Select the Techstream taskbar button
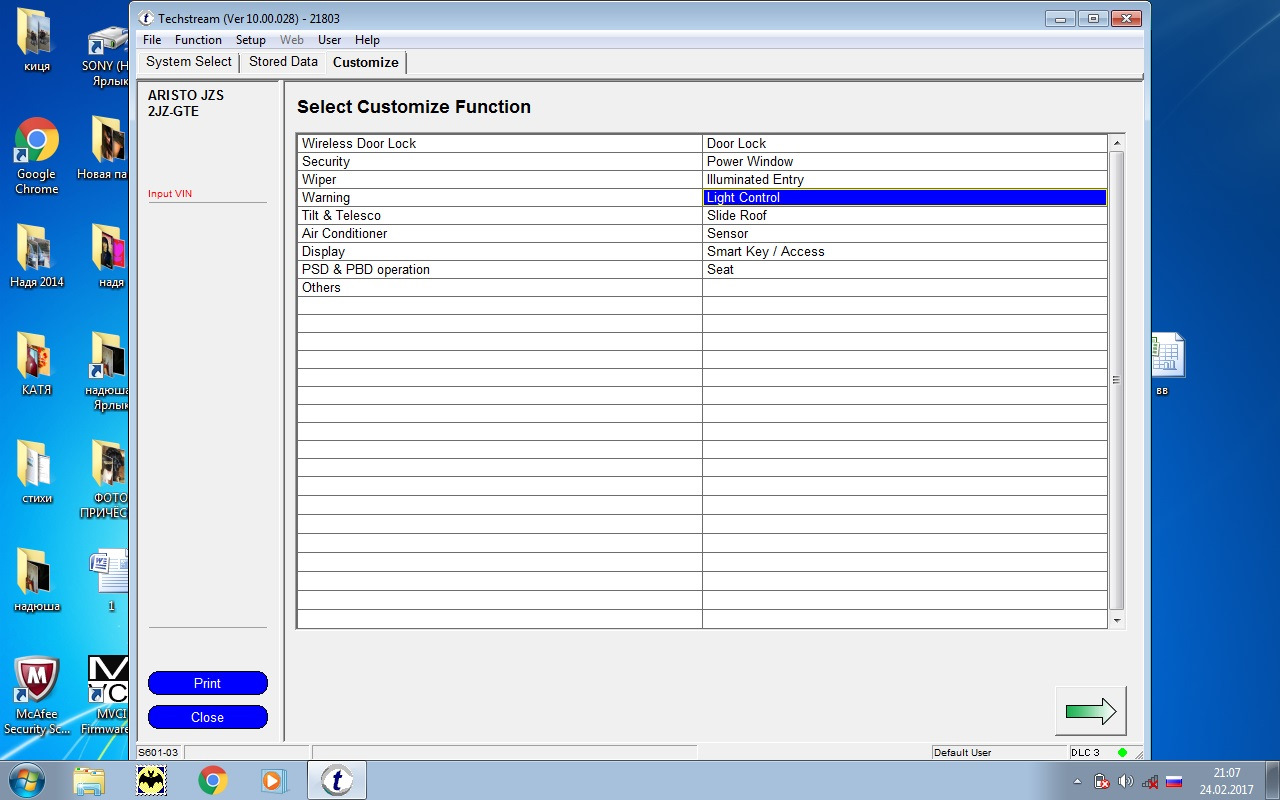This screenshot has width=1280, height=800. [x=337, y=780]
